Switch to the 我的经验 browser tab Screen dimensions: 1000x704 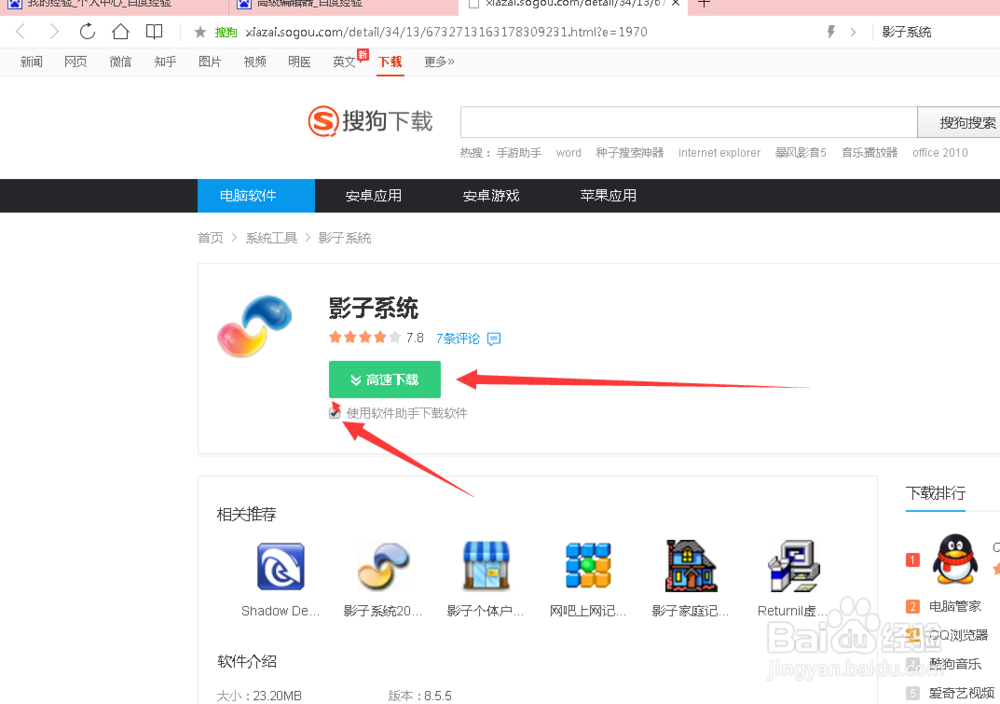[114, 3]
